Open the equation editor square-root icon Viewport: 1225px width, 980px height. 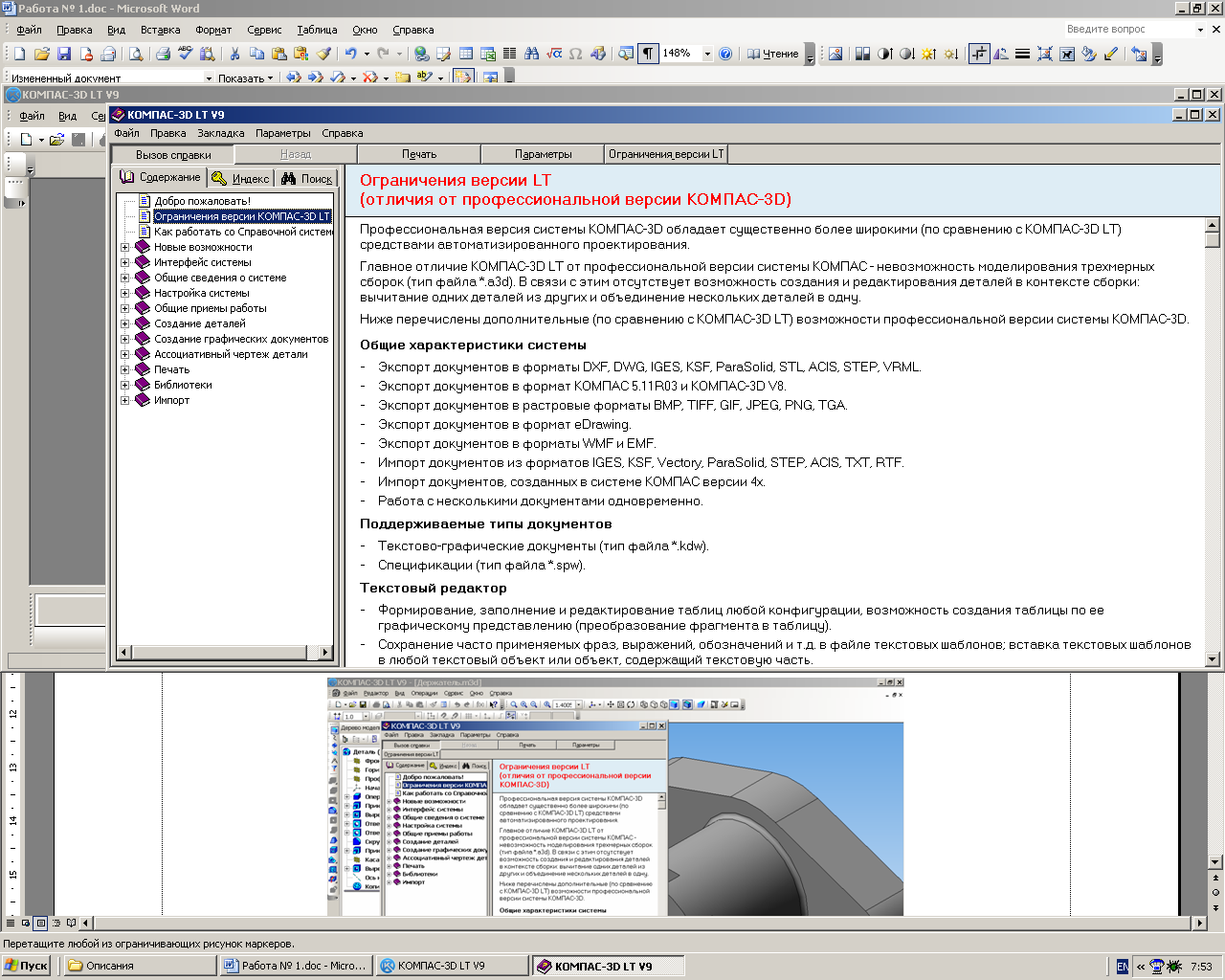click(x=554, y=54)
